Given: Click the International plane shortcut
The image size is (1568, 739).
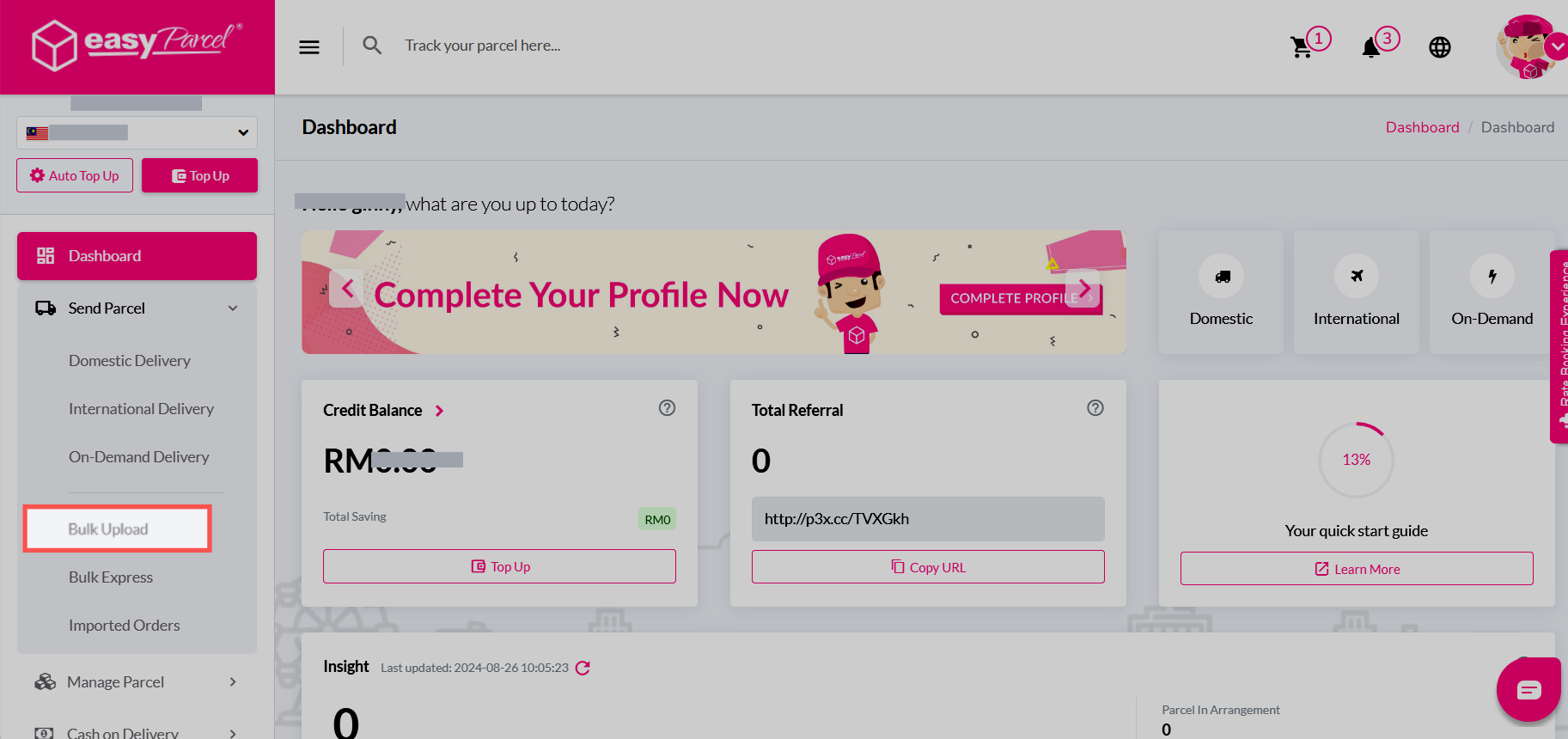Looking at the screenshot, I should click(1357, 292).
